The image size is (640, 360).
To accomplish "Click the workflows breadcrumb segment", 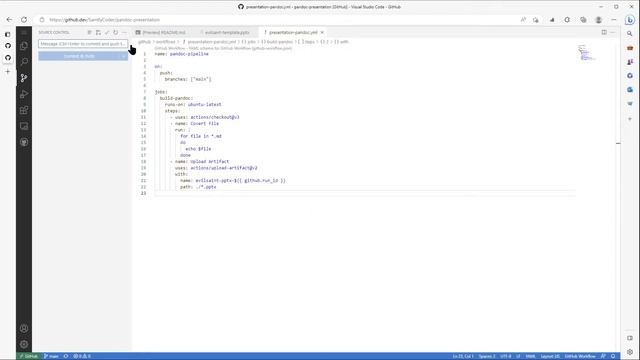I will [165, 42].
